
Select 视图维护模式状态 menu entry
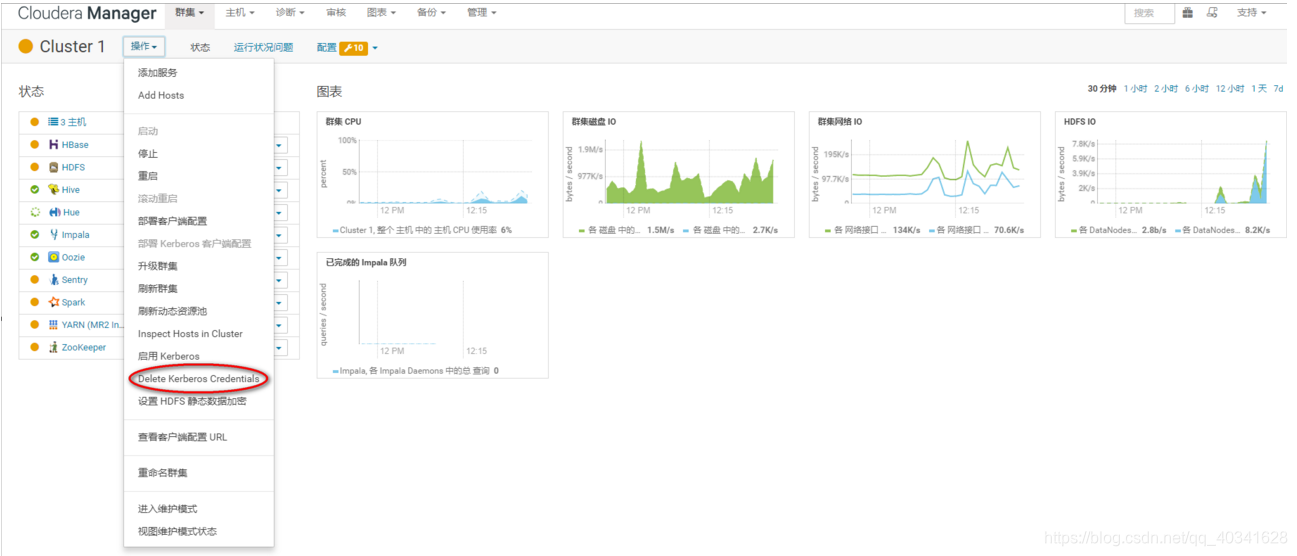(x=177, y=531)
